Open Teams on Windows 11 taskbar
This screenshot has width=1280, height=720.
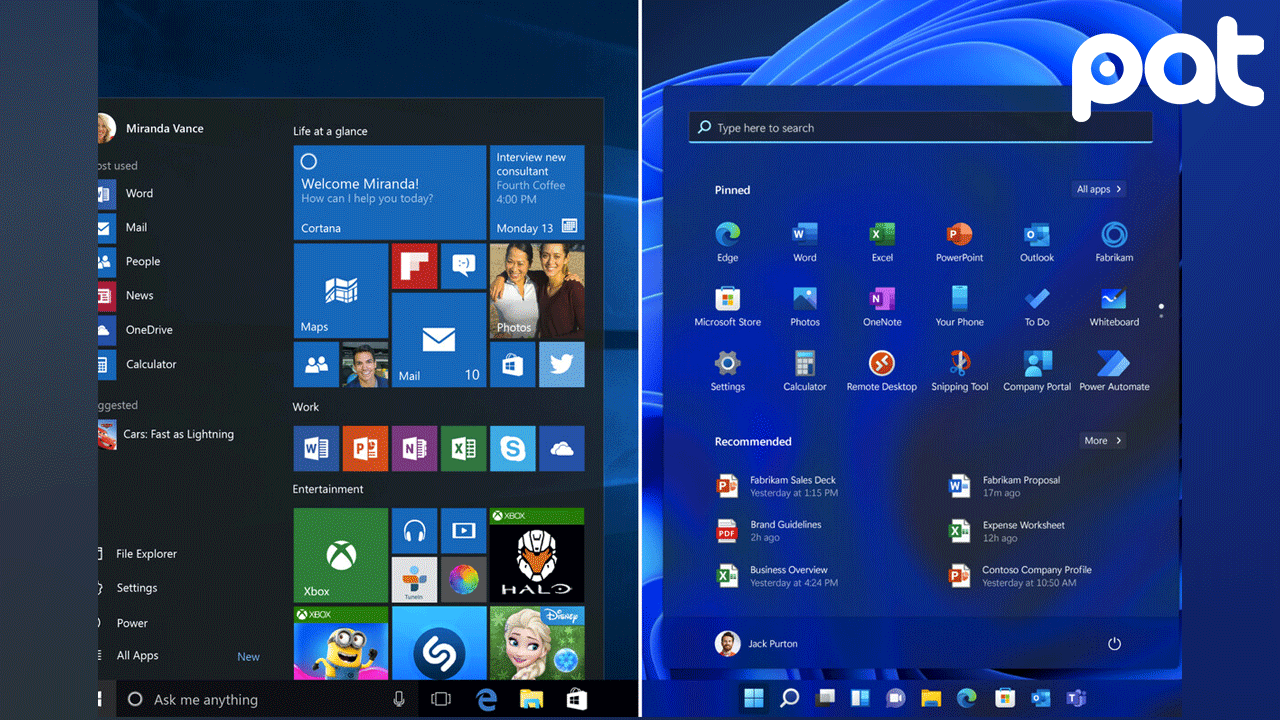[x=1076, y=697]
